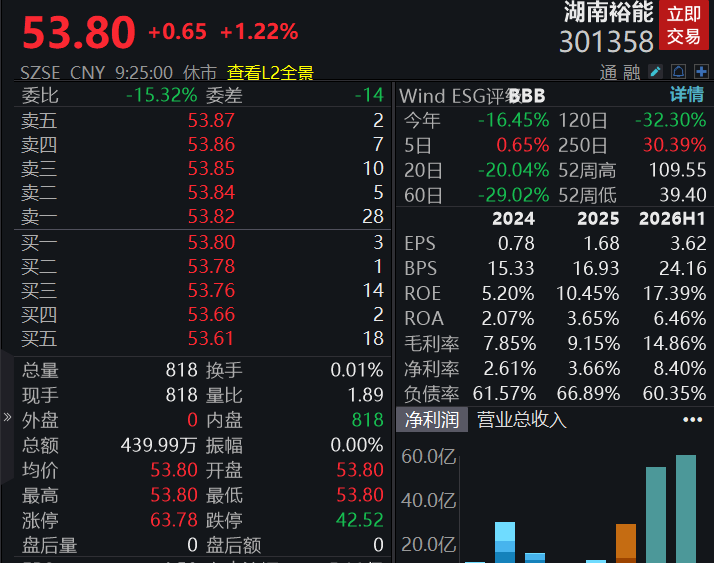The image size is (714, 563).
Task: Select the 卖一 ask price 53.82
Action: (211, 216)
